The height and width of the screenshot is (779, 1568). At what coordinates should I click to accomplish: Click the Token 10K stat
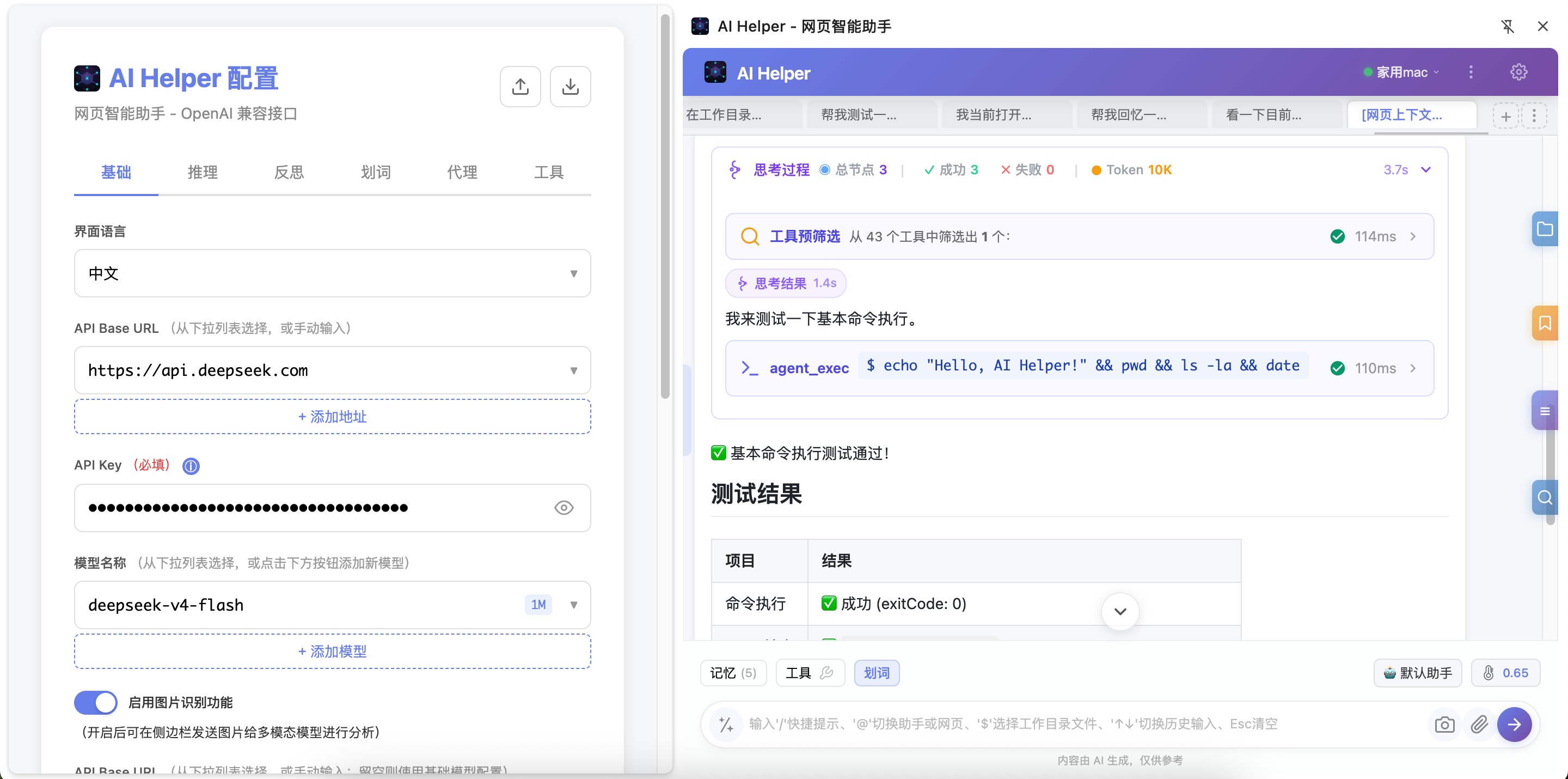[x=1131, y=170]
